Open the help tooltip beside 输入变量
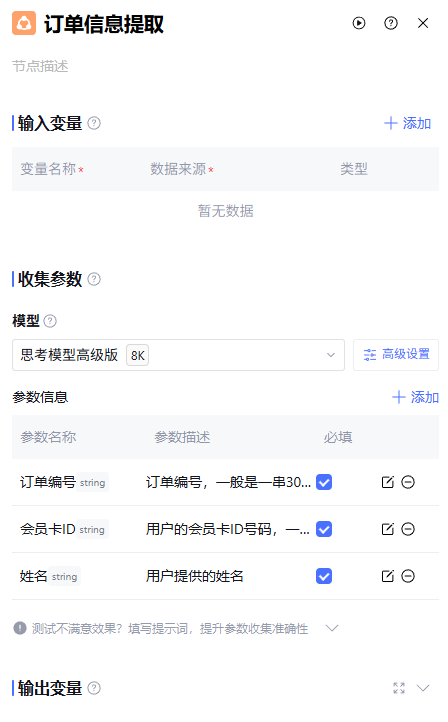The image size is (448, 722). coord(94,123)
